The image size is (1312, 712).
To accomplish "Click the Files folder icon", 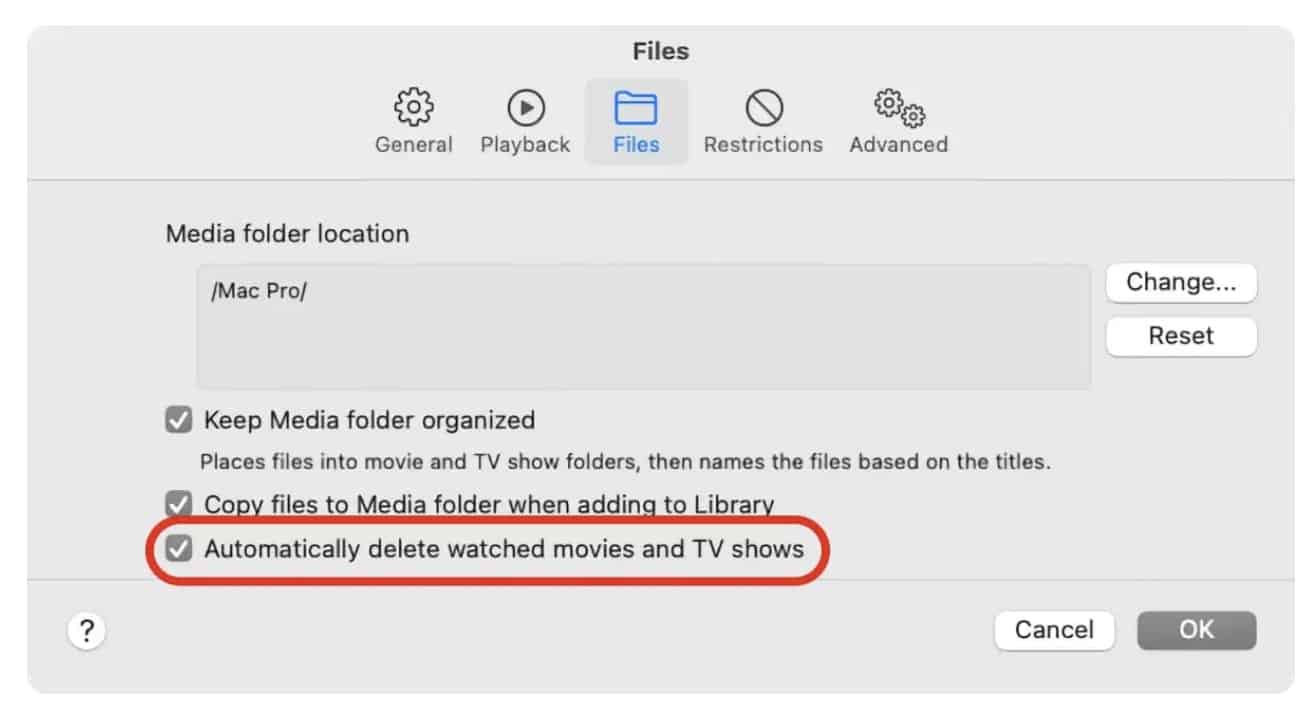I will click(x=636, y=107).
